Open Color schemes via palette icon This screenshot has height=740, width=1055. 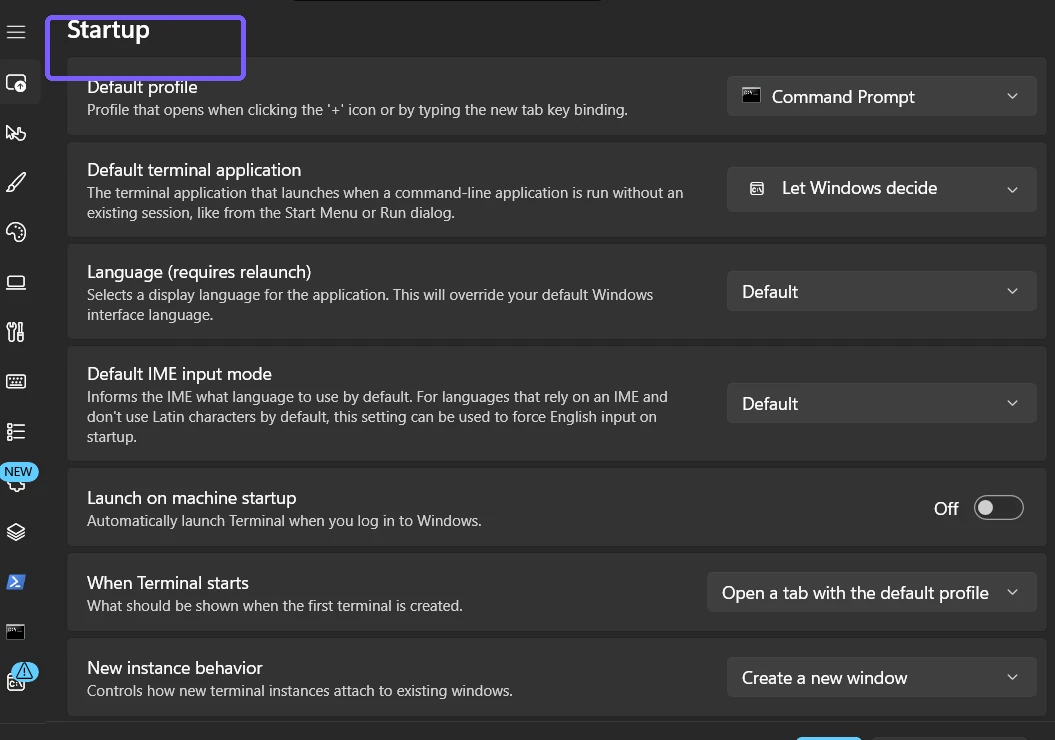[16, 232]
